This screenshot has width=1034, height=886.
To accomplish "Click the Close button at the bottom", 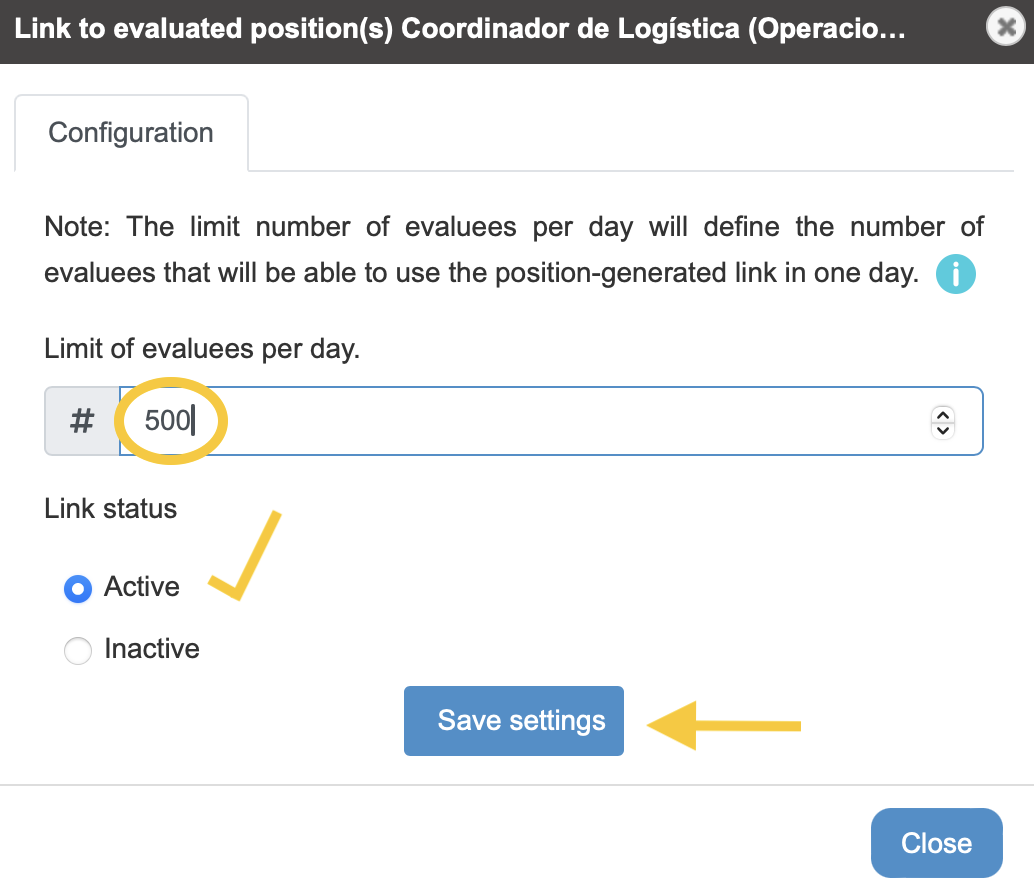I will (x=936, y=842).
